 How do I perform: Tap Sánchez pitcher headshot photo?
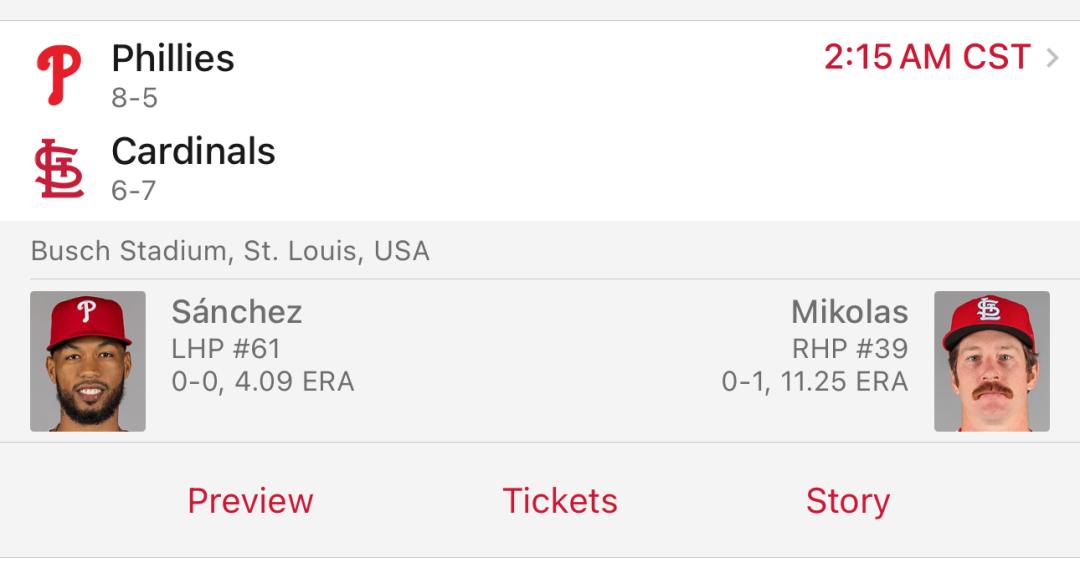point(87,361)
